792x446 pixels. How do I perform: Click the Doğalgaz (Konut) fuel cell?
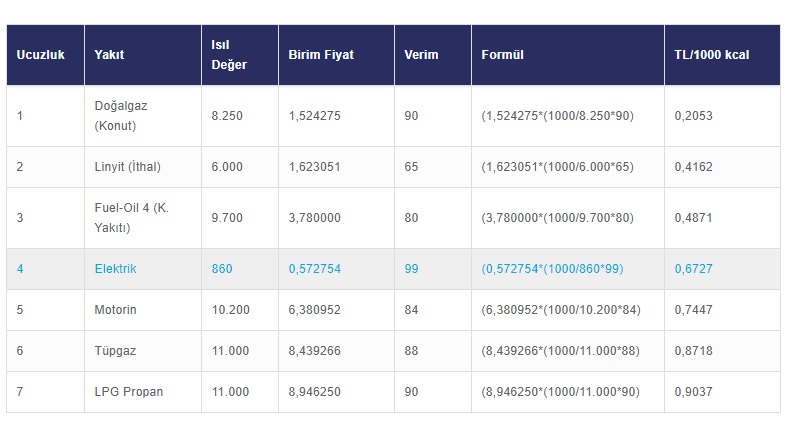tap(121, 116)
